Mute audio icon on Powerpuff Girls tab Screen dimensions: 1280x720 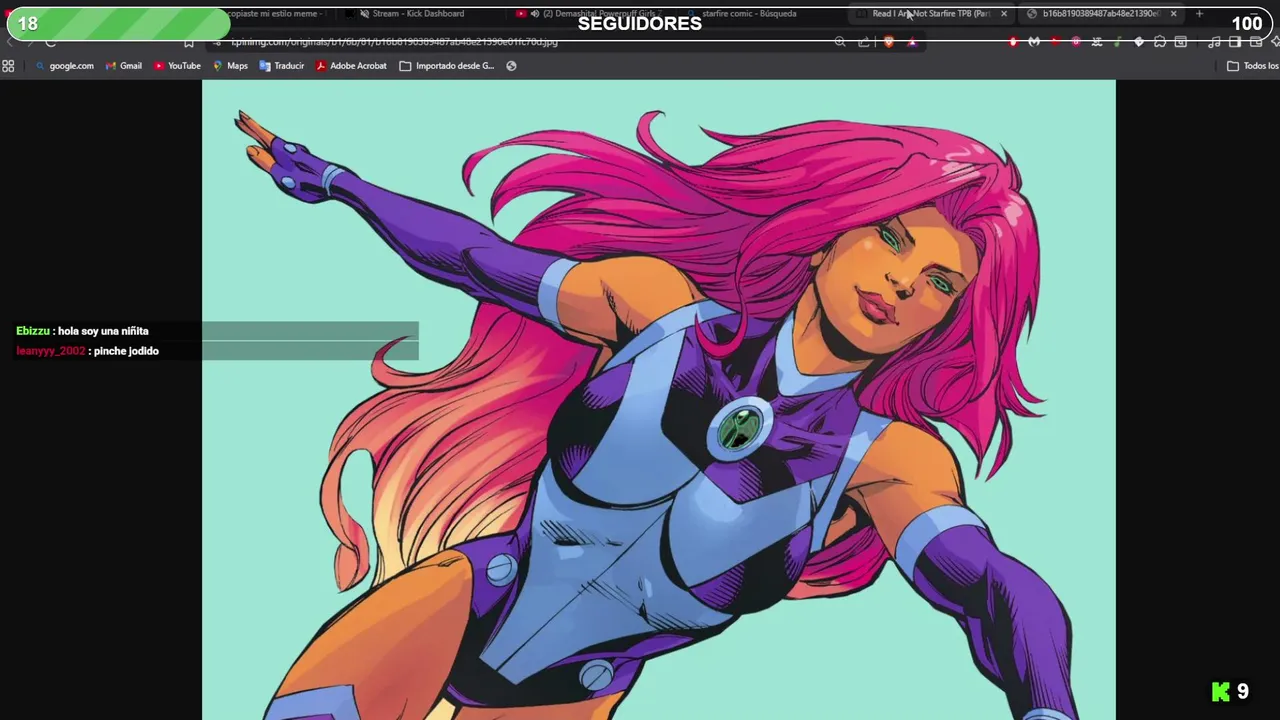pos(535,14)
